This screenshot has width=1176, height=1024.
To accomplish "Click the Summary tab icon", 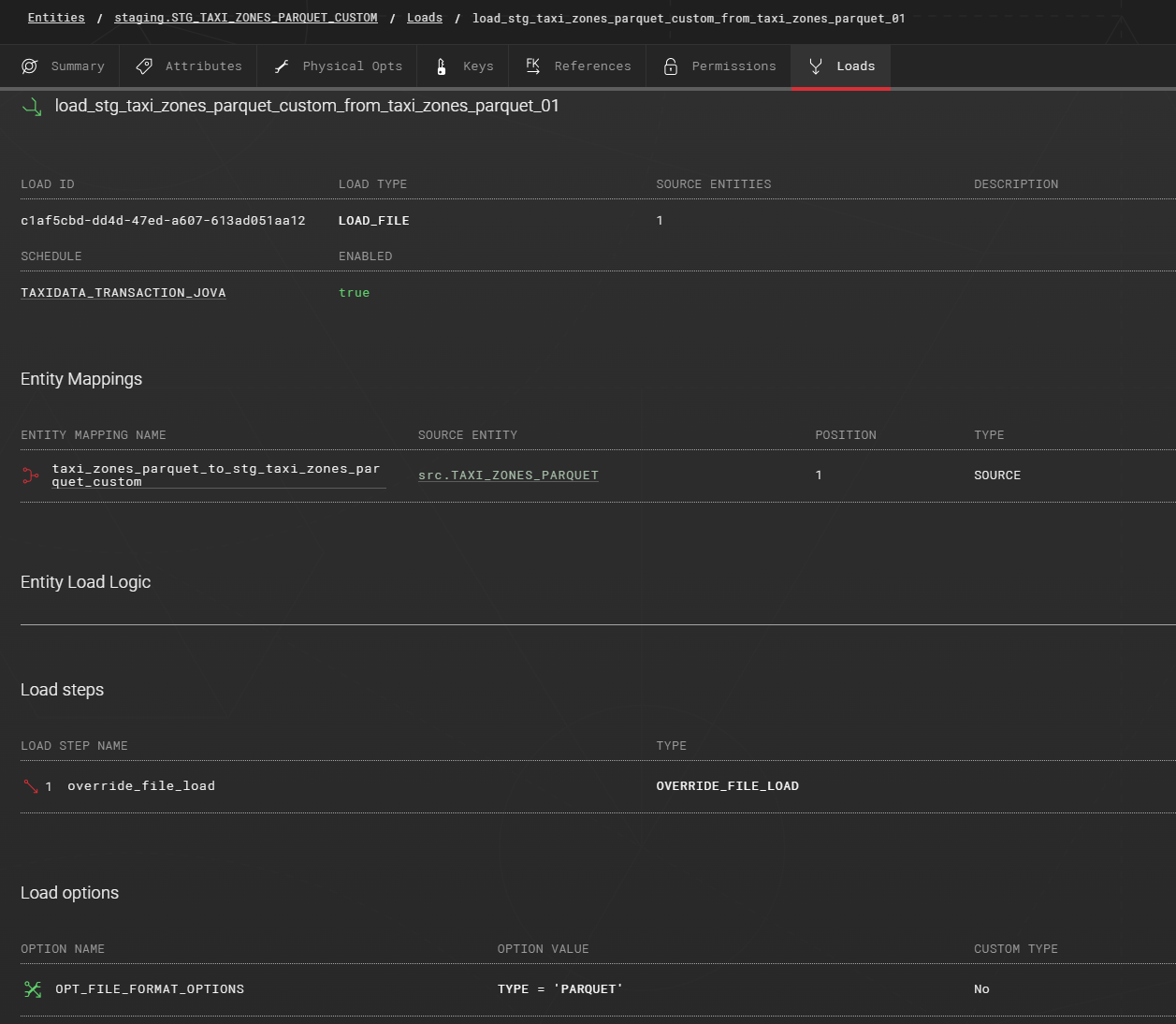I will [x=30, y=66].
